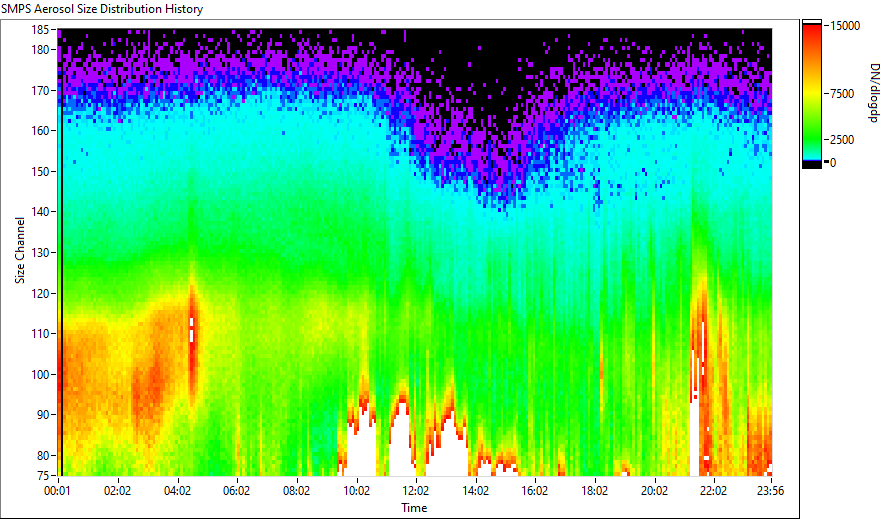Click the 180 tick on Size Channel axis
This screenshot has width=884, height=519.
[42, 50]
